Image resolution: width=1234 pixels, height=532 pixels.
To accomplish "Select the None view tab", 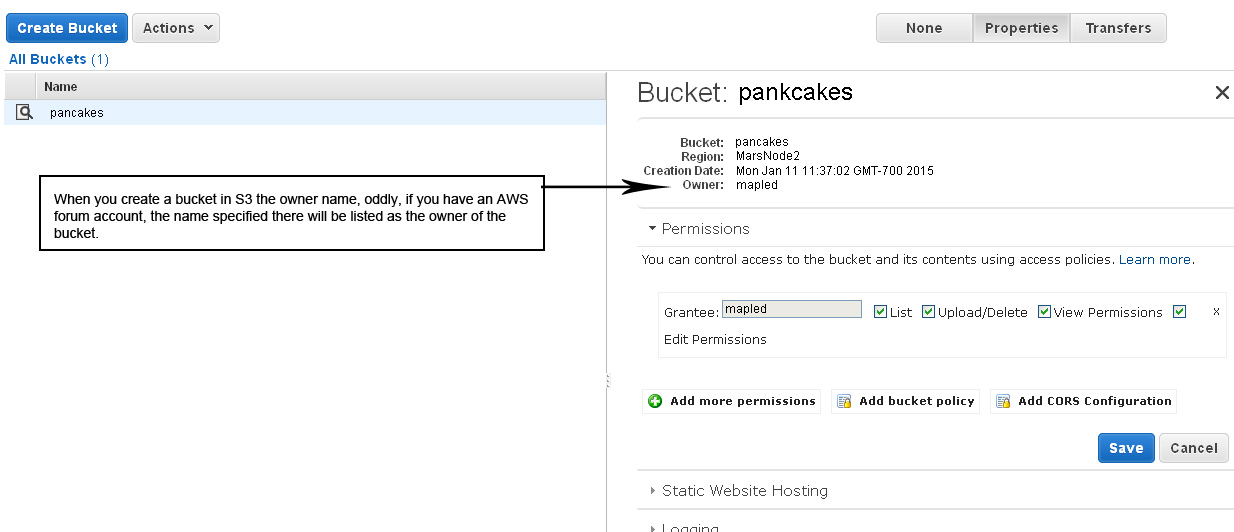I will click(924, 28).
